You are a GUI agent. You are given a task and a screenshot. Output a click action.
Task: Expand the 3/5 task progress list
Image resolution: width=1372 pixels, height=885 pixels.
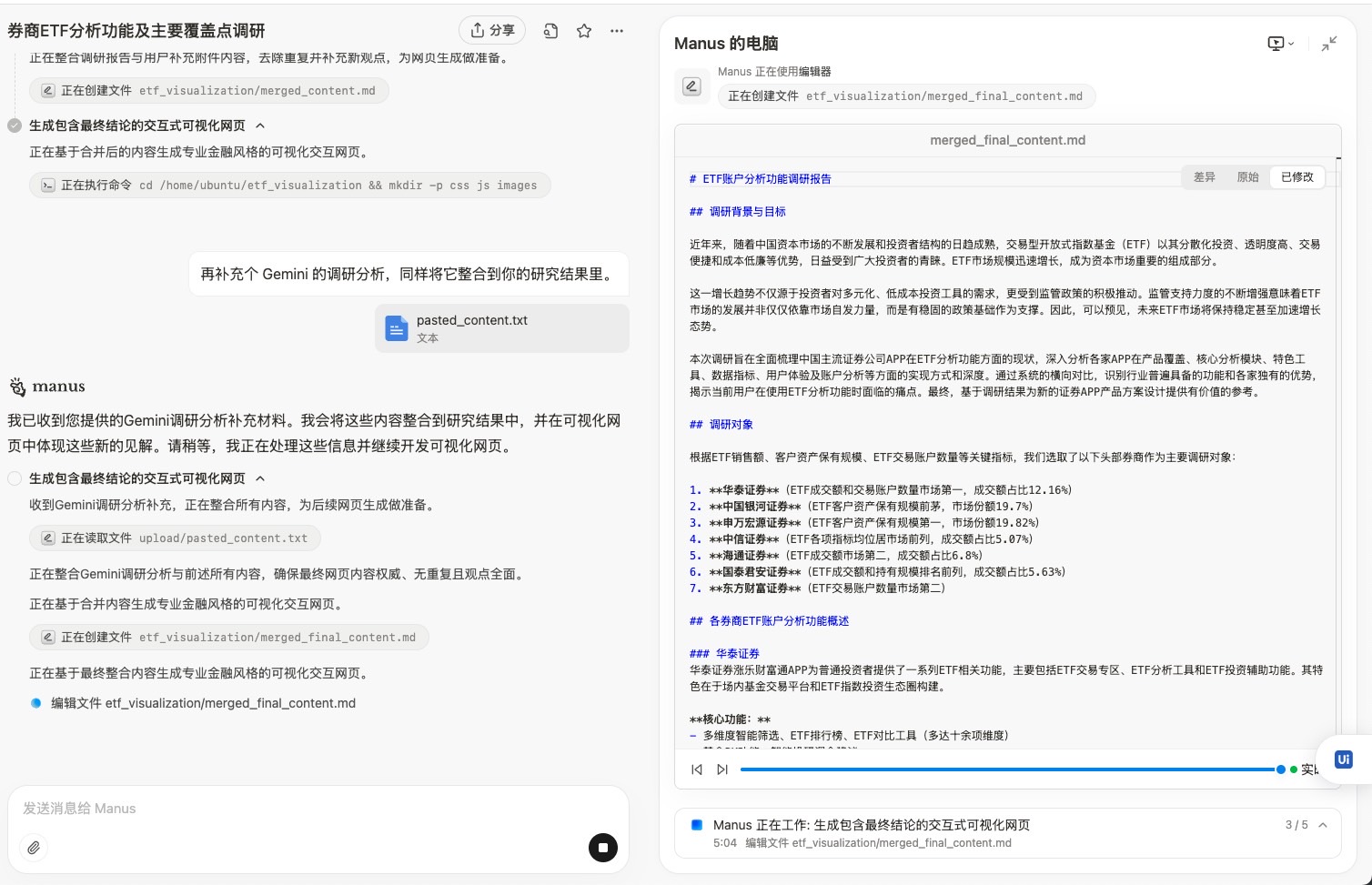(1323, 825)
